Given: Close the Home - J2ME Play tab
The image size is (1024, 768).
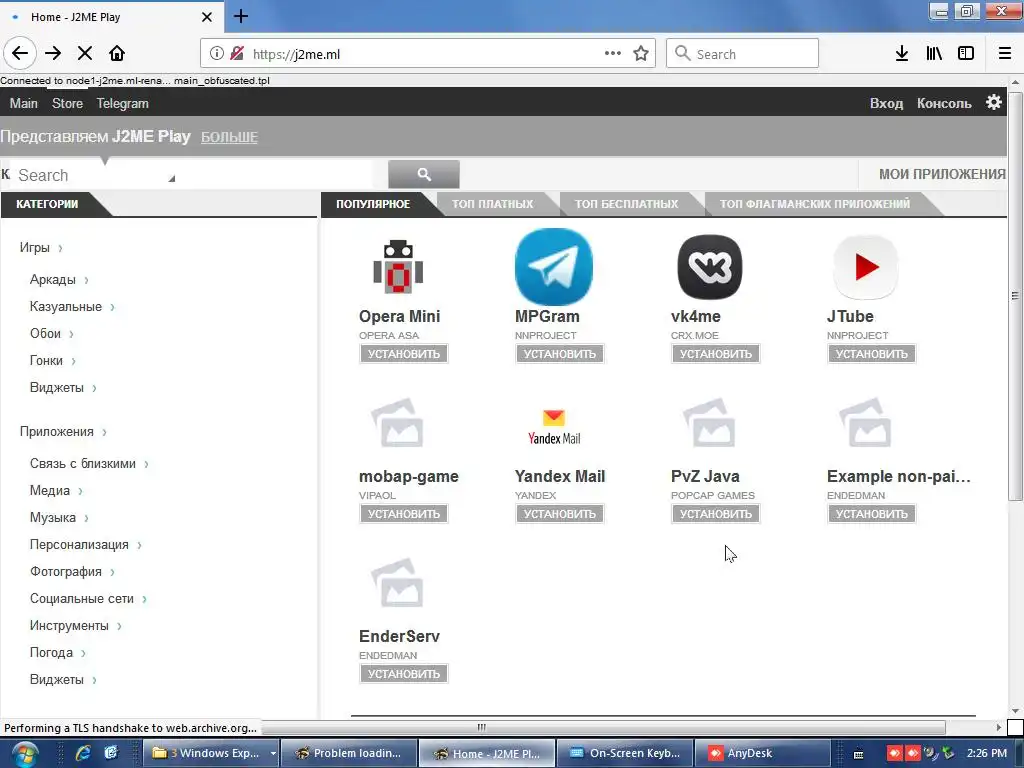Looking at the screenshot, I should click(206, 17).
